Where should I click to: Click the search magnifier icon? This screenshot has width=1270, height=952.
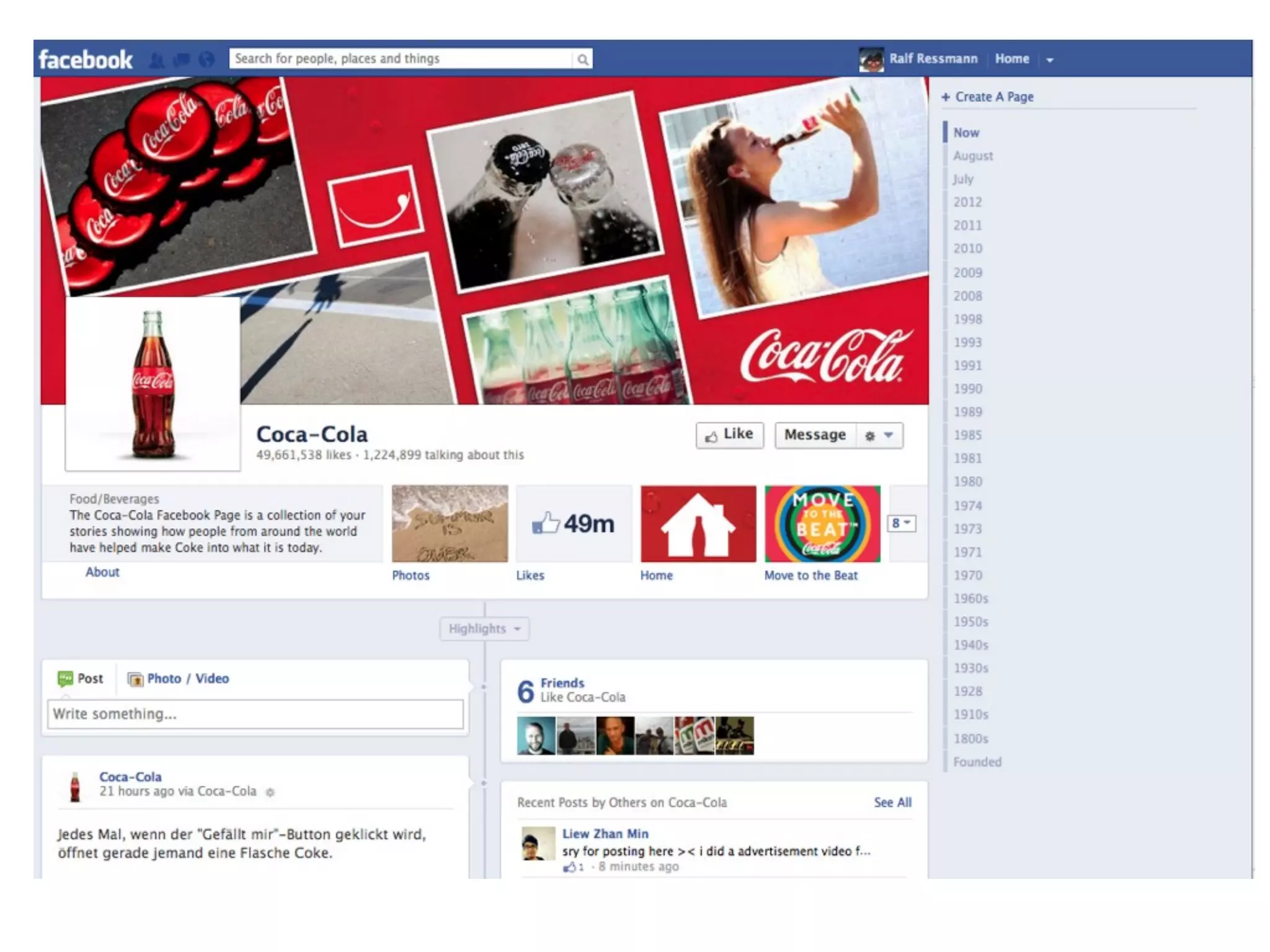(x=582, y=59)
